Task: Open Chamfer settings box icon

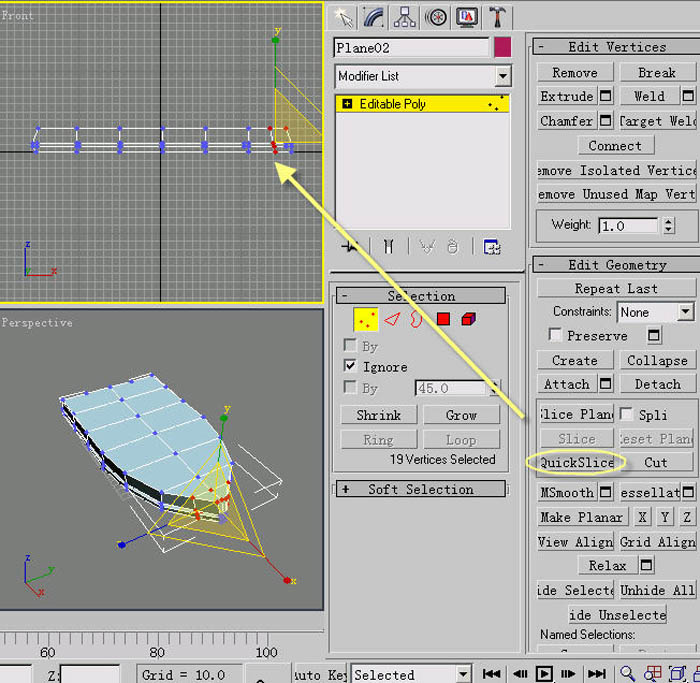Action: click(606, 121)
